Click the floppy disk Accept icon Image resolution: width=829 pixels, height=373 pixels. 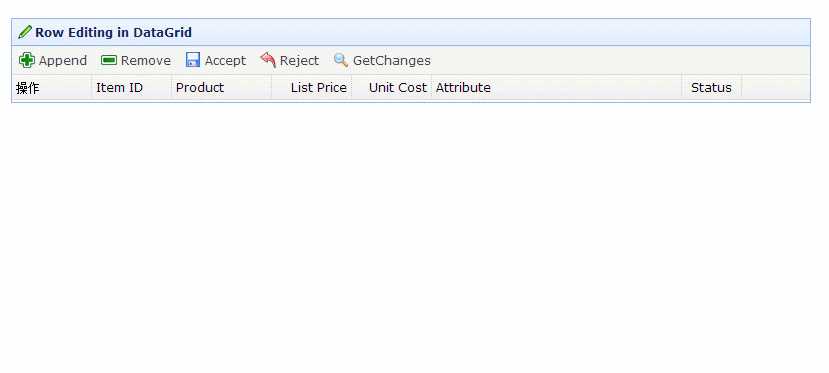pyautogui.click(x=193, y=60)
